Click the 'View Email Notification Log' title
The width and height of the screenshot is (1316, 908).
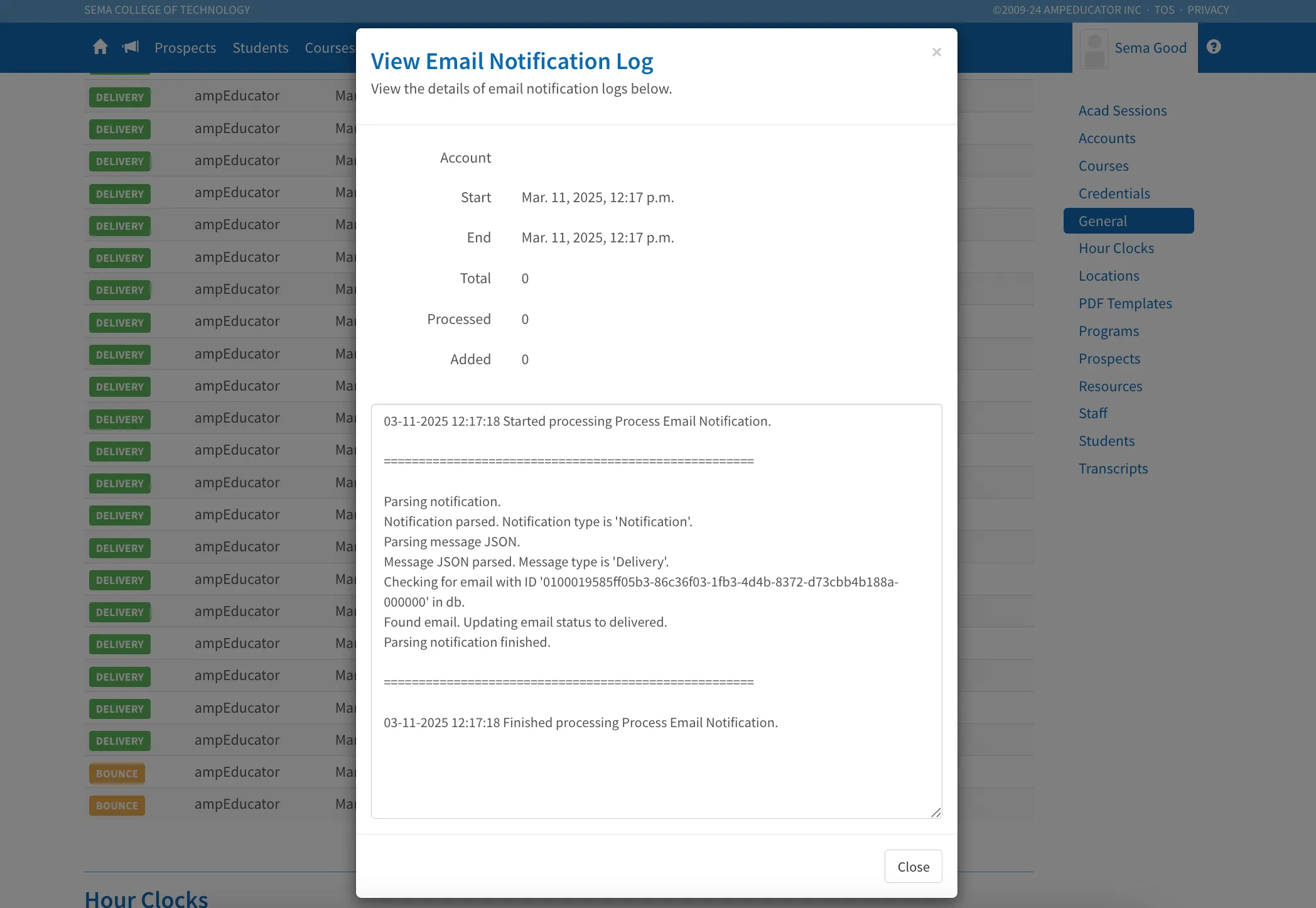click(512, 61)
